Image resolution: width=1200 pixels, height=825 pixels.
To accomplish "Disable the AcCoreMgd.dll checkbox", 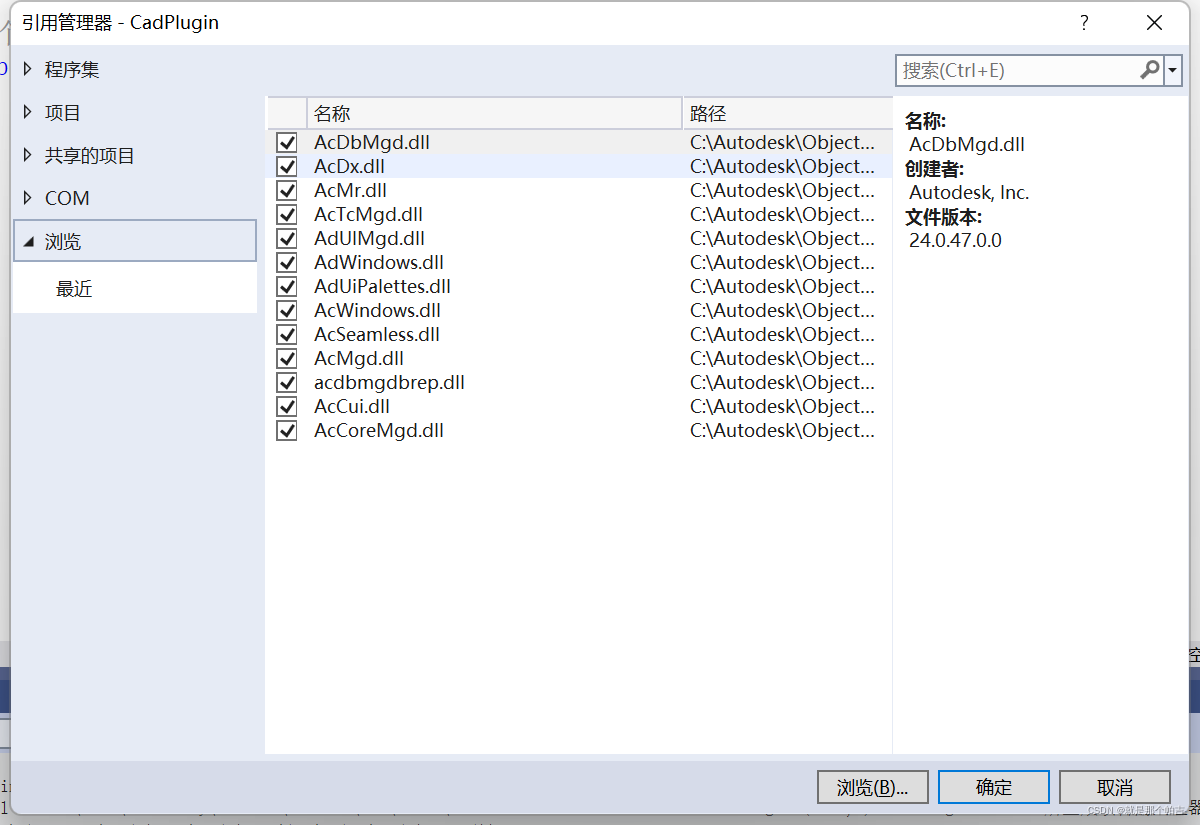I will tap(287, 430).
